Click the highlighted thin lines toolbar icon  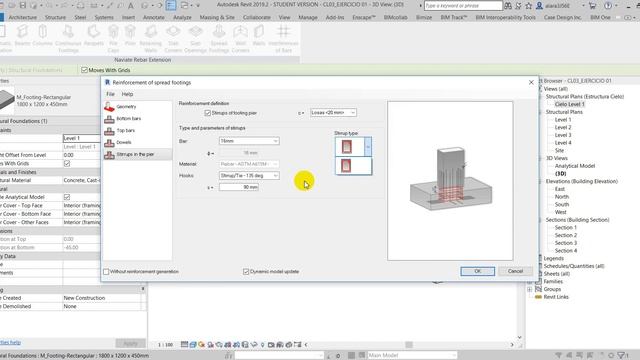coord(171,6)
